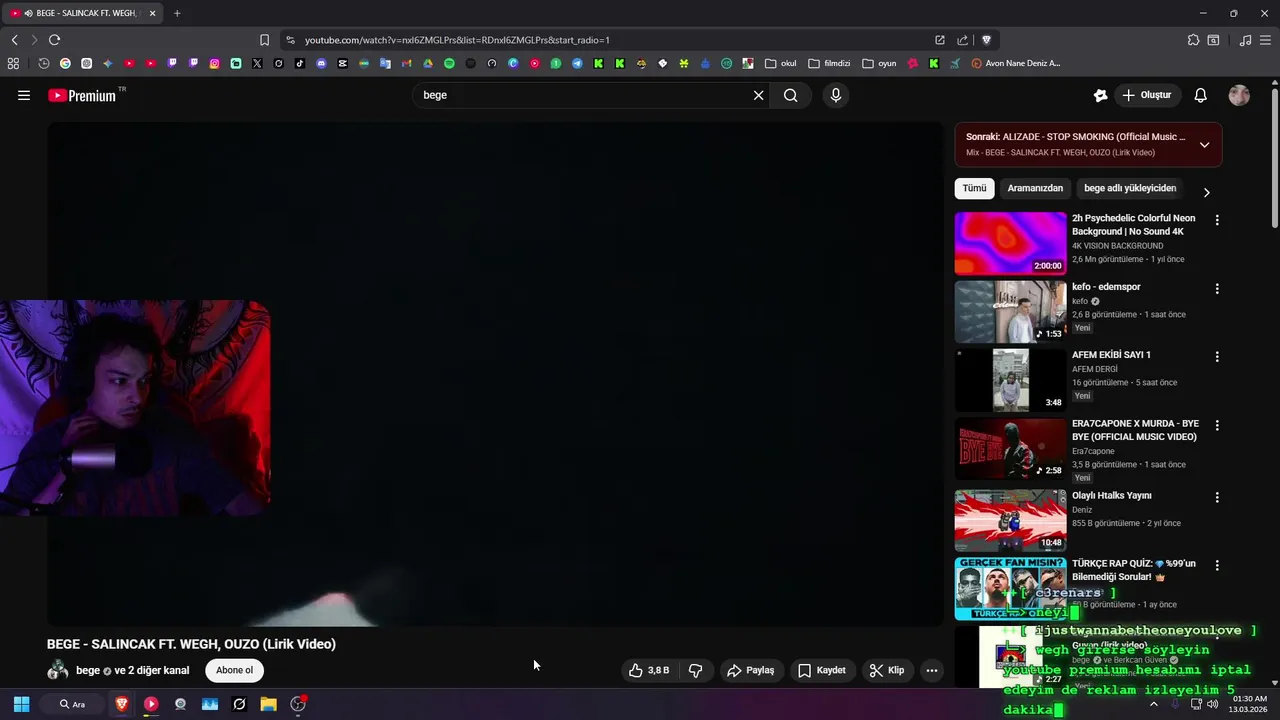Dislike the video with thumbs down
Screen dimensions: 1280x720
click(696, 670)
